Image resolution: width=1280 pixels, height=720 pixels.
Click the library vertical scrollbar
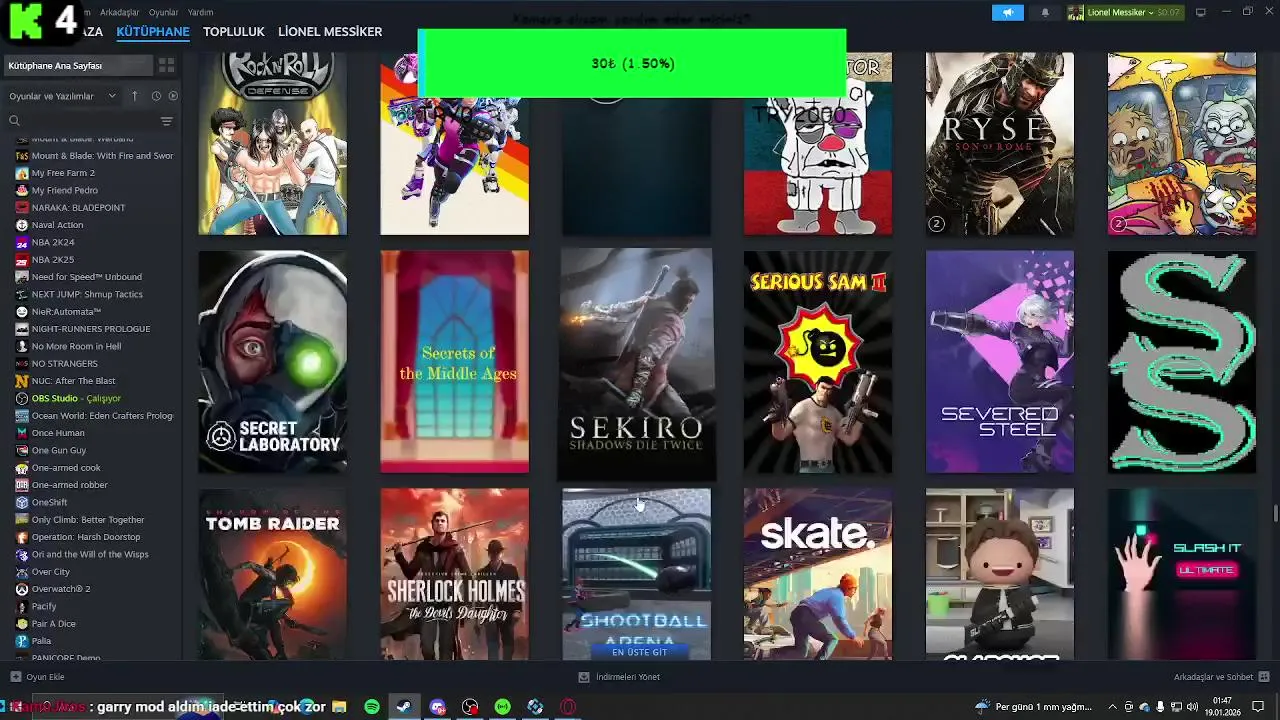click(1275, 514)
